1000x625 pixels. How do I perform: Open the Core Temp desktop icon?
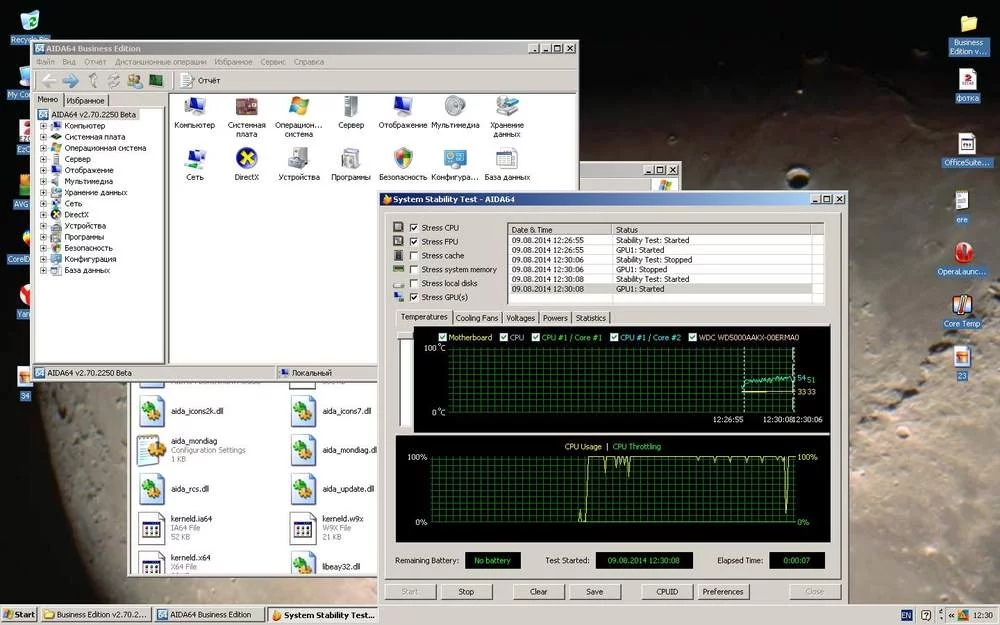coord(962,304)
